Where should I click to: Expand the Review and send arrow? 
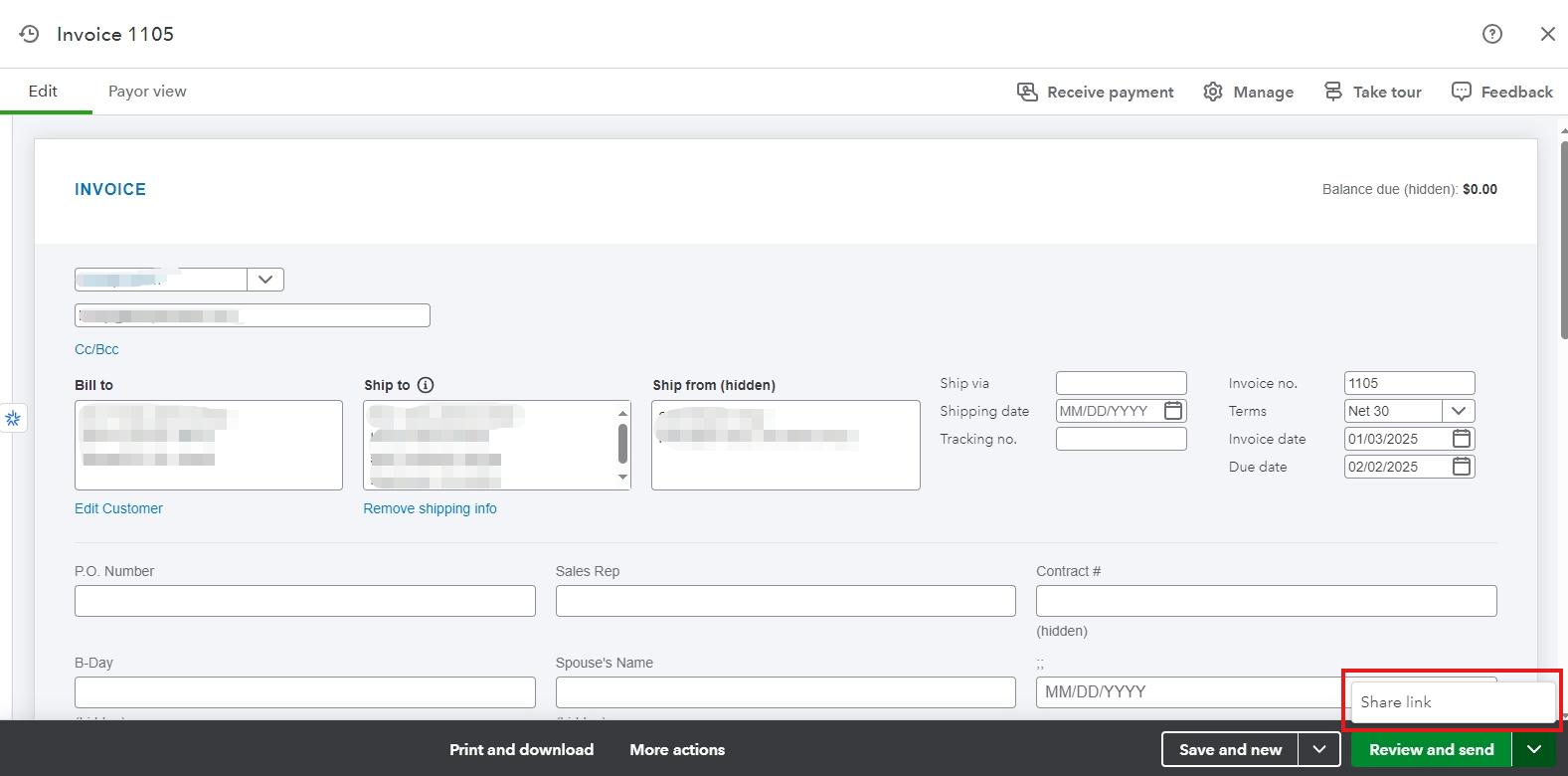click(1534, 749)
